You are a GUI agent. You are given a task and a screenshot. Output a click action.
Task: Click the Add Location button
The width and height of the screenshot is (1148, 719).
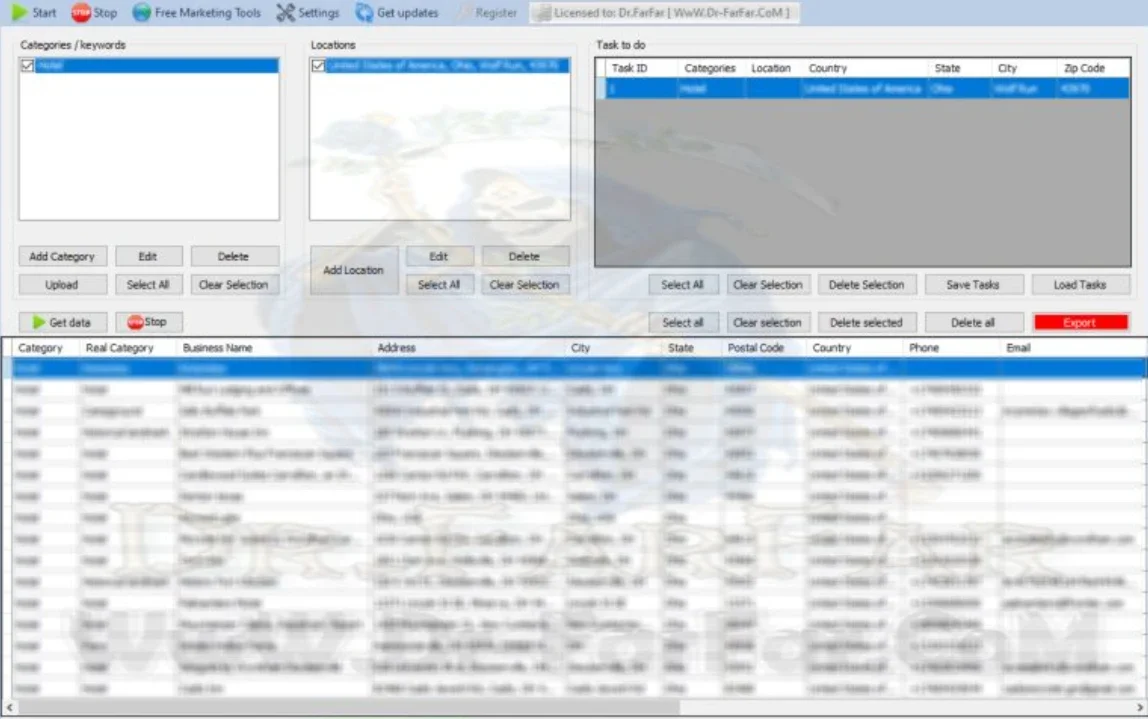(x=354, y=270)
